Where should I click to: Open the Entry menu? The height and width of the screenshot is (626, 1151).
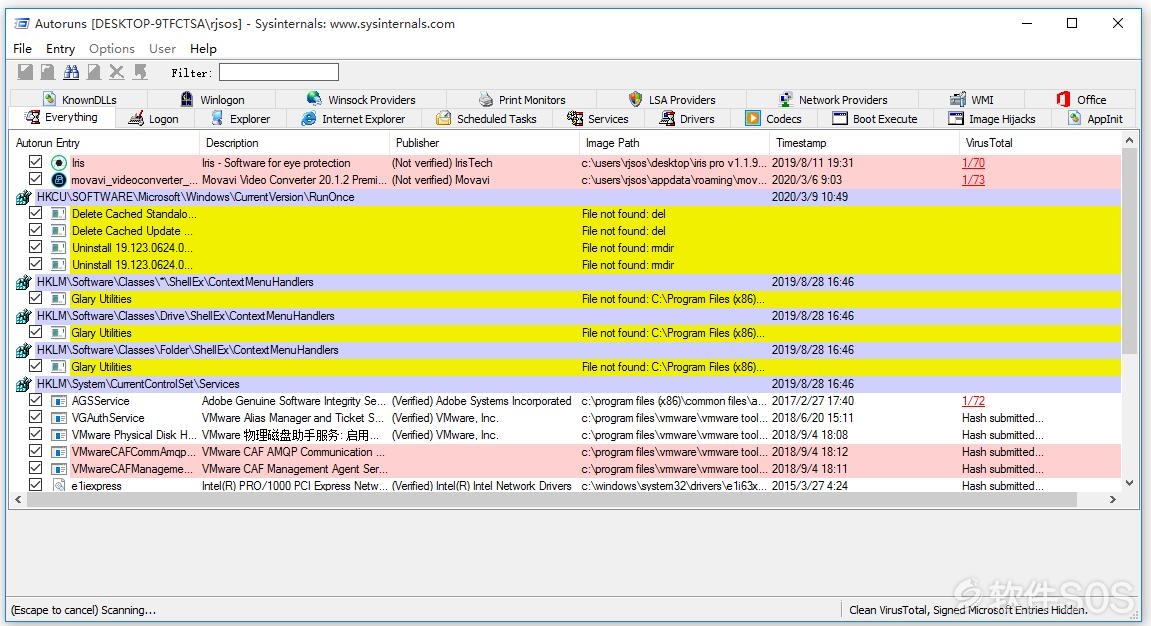(x=60, y=48)
